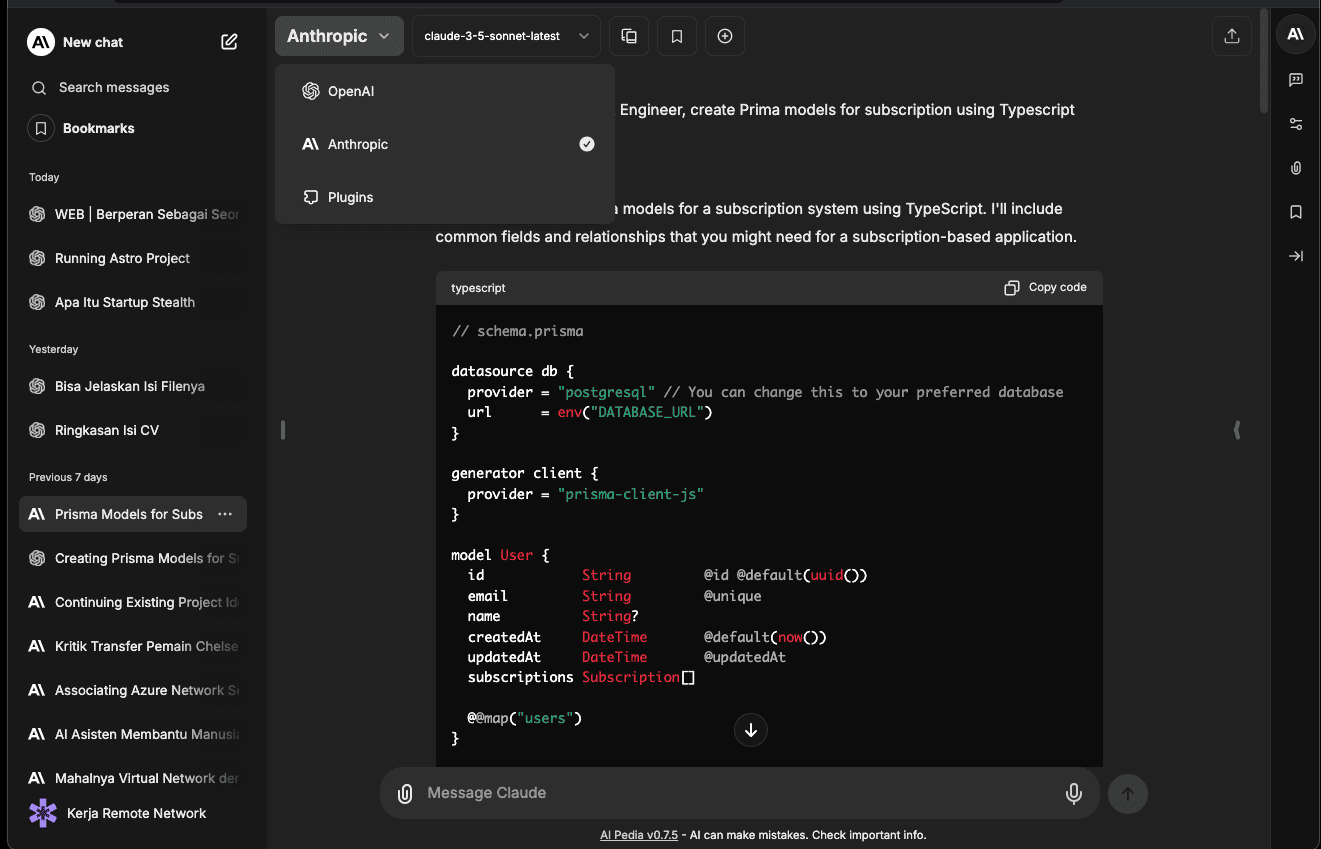
Task: Click the circled plus icon in header
Action: [x=725, y=36]
